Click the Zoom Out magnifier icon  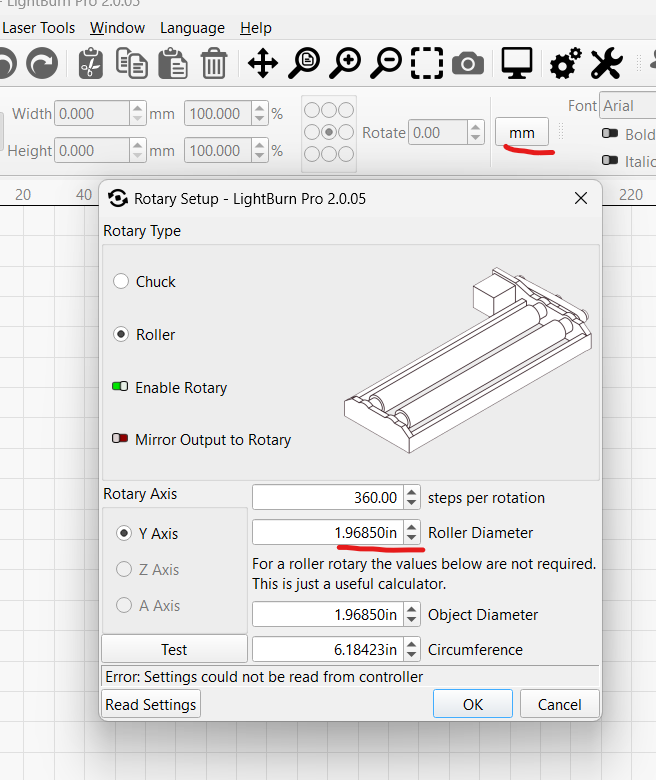coord(386,64)
